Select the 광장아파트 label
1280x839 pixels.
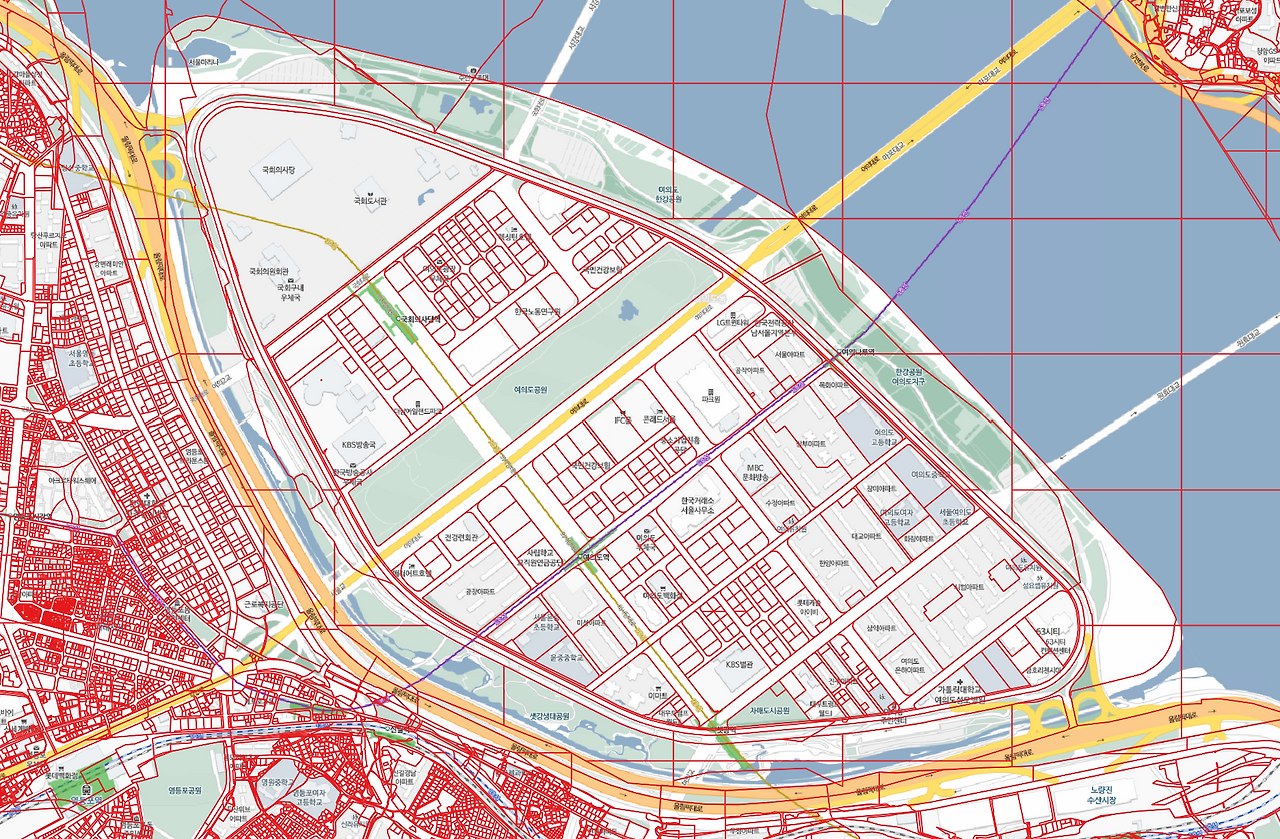click(x=480, y=591)
